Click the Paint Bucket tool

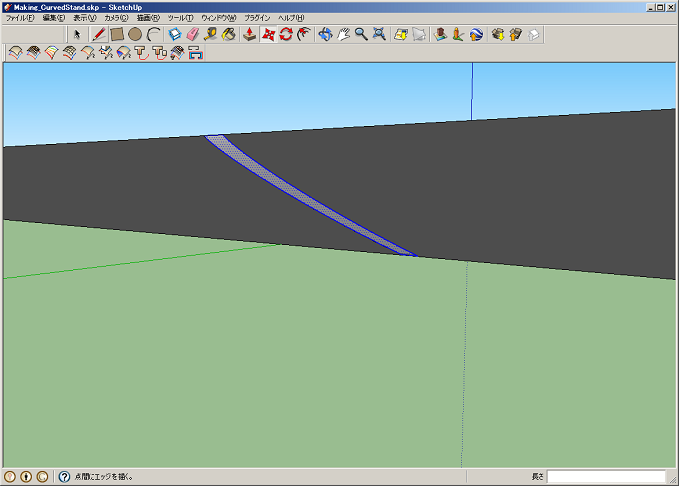click(x=229, y=34)
